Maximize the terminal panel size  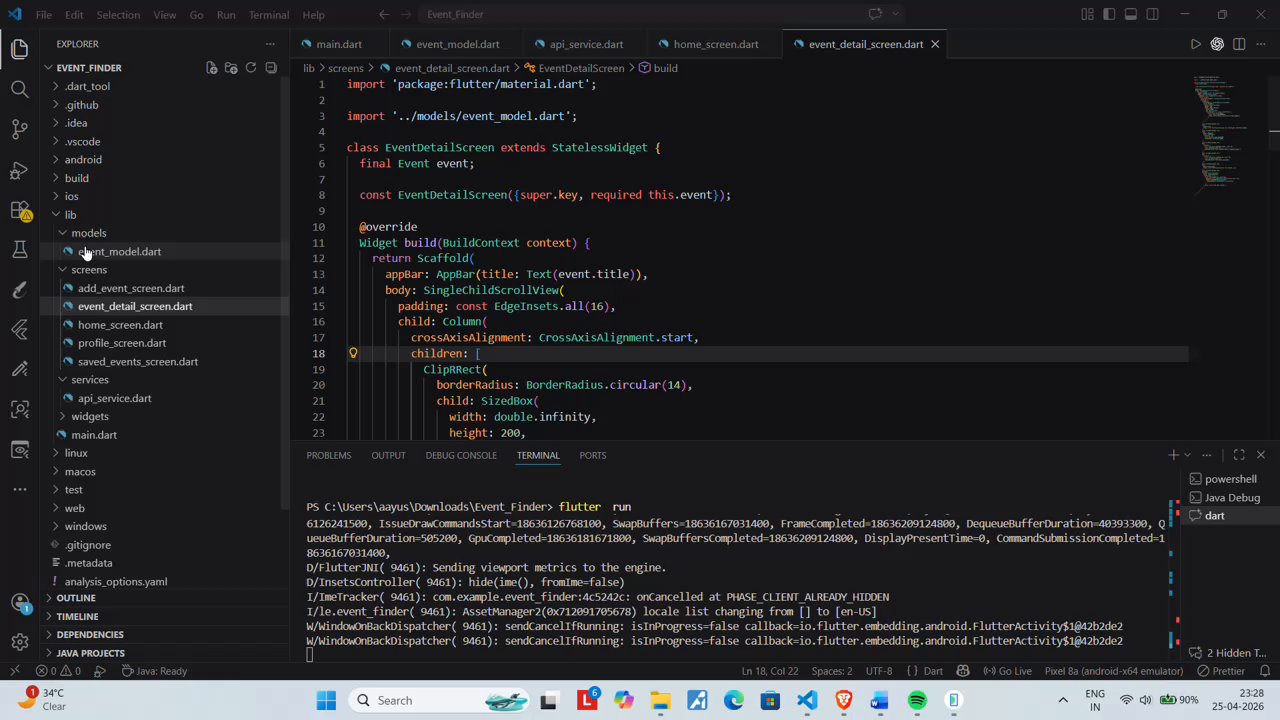pyautogui.click(x=1239, y=455)
